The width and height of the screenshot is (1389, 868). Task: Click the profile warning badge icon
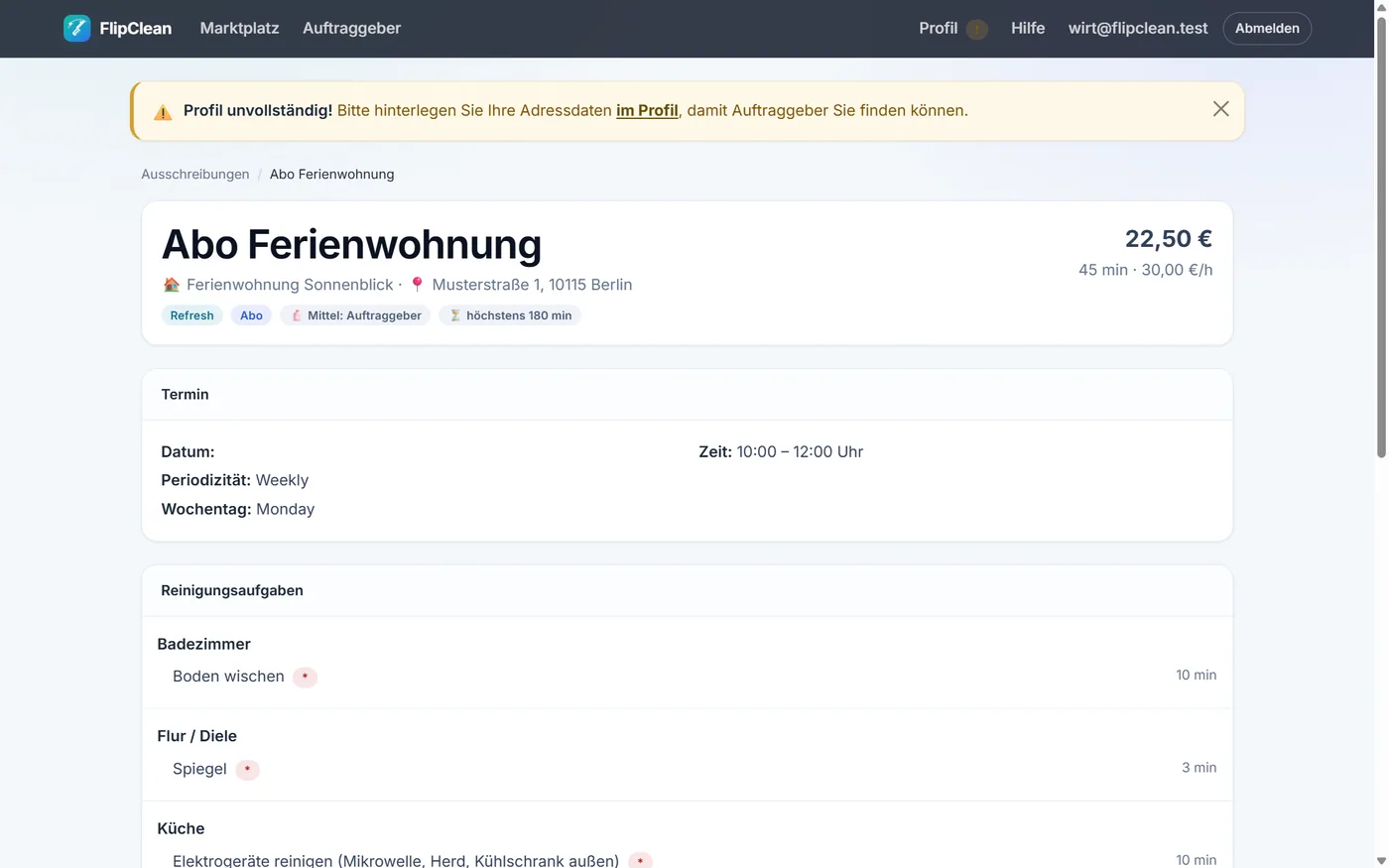[977, 29]
